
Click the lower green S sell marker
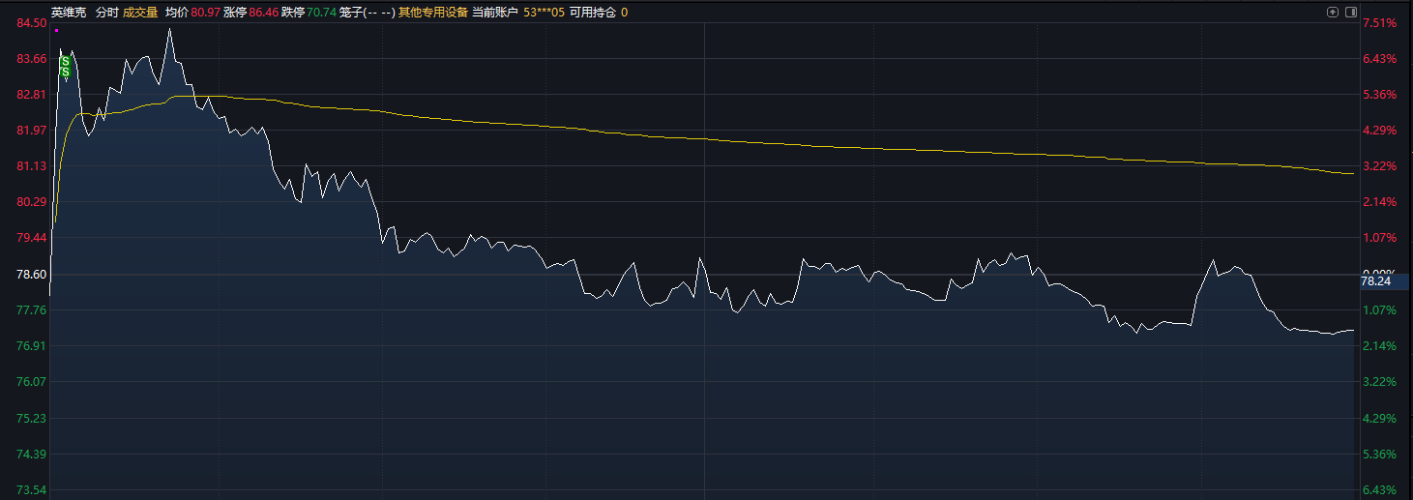[65, 71]
